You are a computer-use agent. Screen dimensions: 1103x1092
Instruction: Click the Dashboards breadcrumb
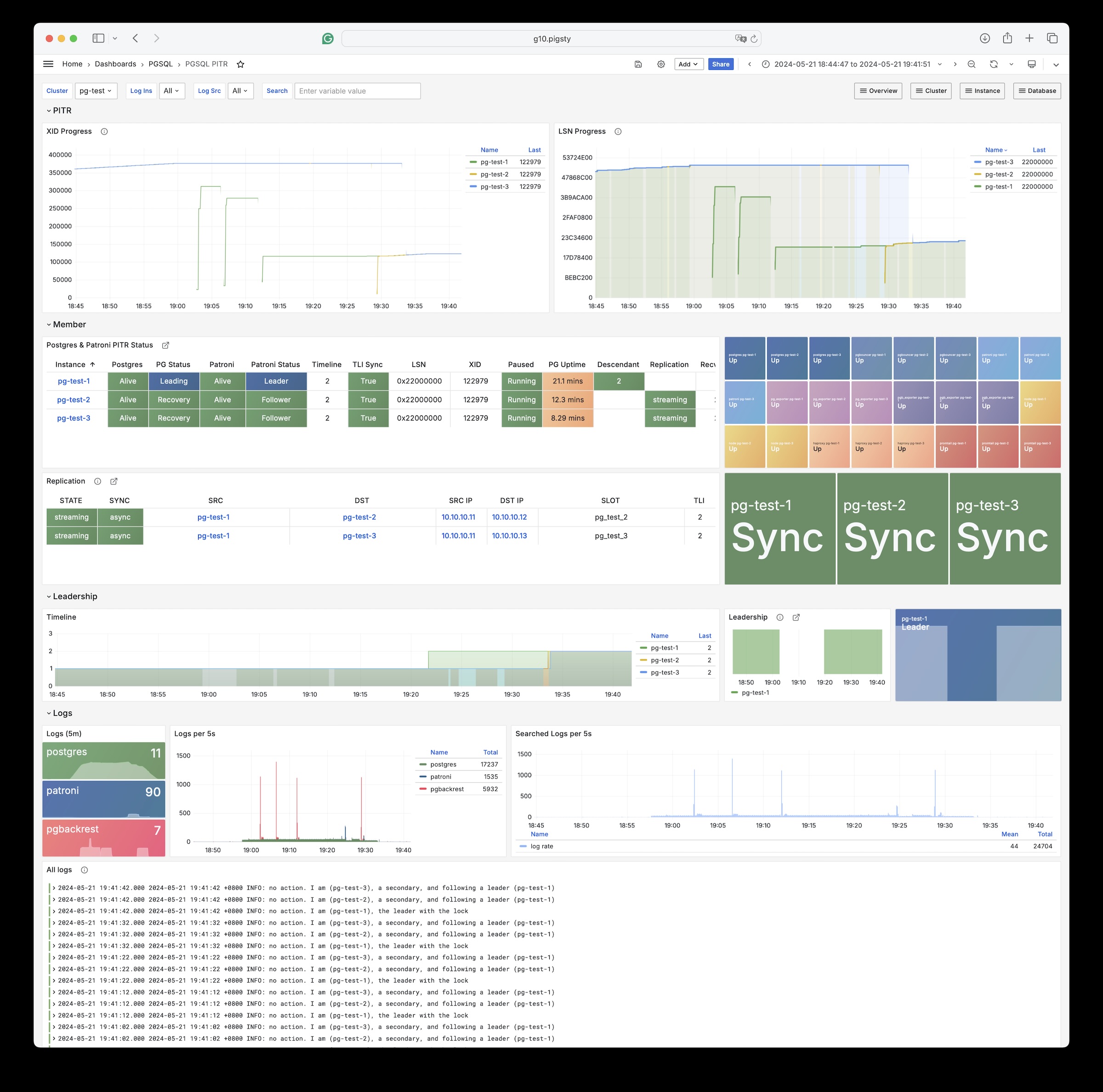(x=115, y=64)
